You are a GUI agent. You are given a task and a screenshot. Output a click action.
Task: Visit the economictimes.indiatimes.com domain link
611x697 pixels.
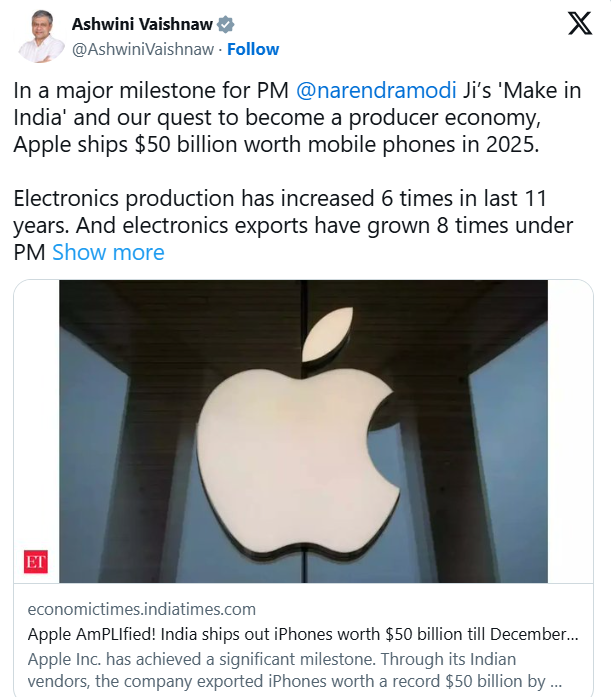coord(142,609)
